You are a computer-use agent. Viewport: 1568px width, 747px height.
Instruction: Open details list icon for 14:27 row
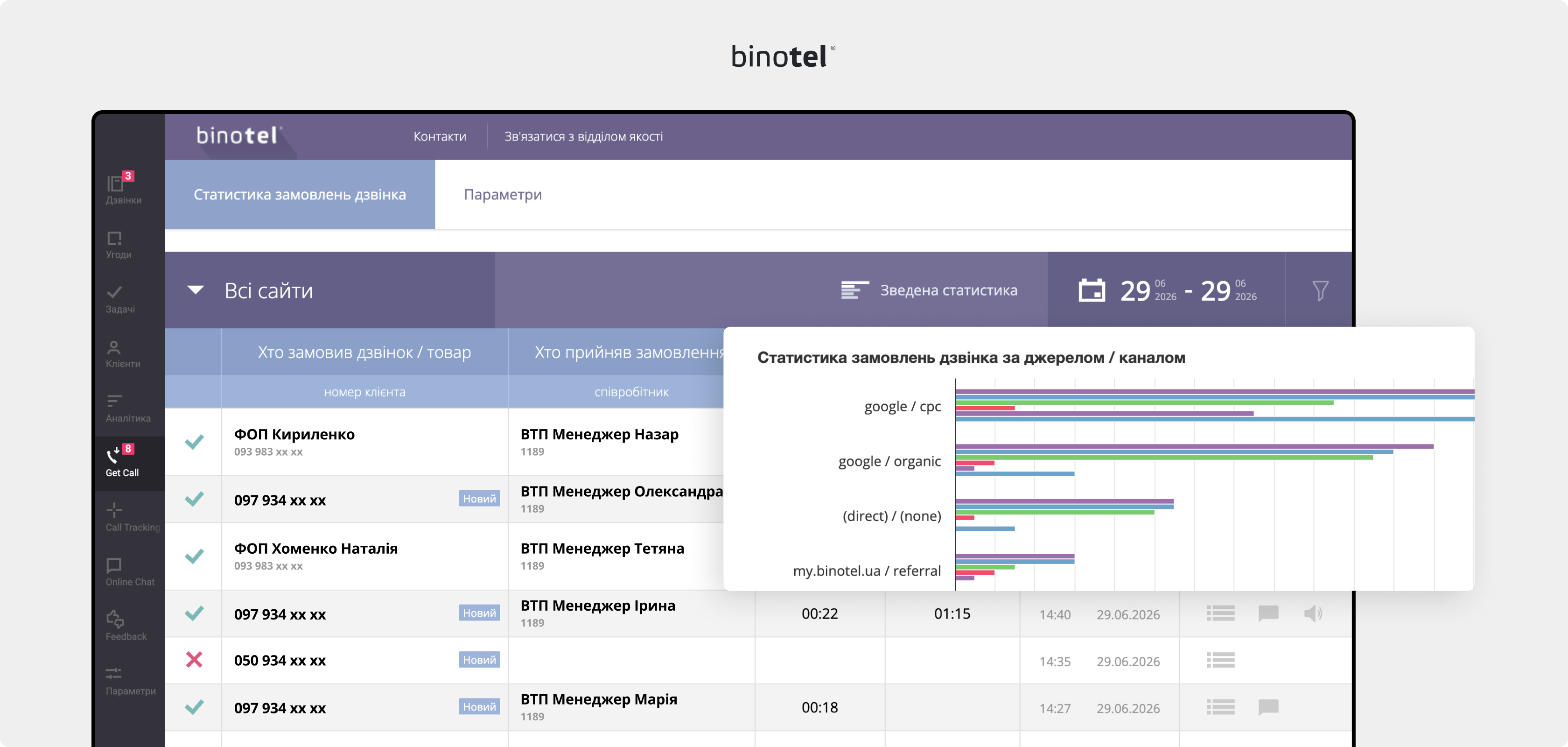click(x=1220, y=707)
